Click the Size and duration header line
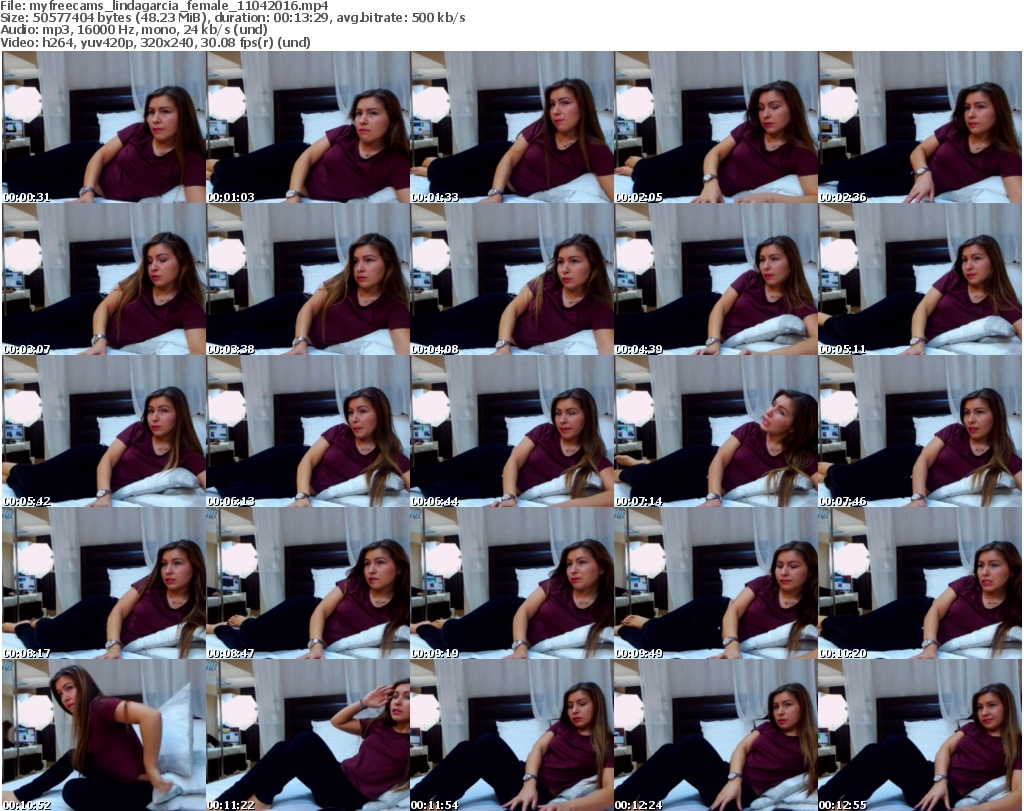The image size is (1024, 811). (233, 18)
